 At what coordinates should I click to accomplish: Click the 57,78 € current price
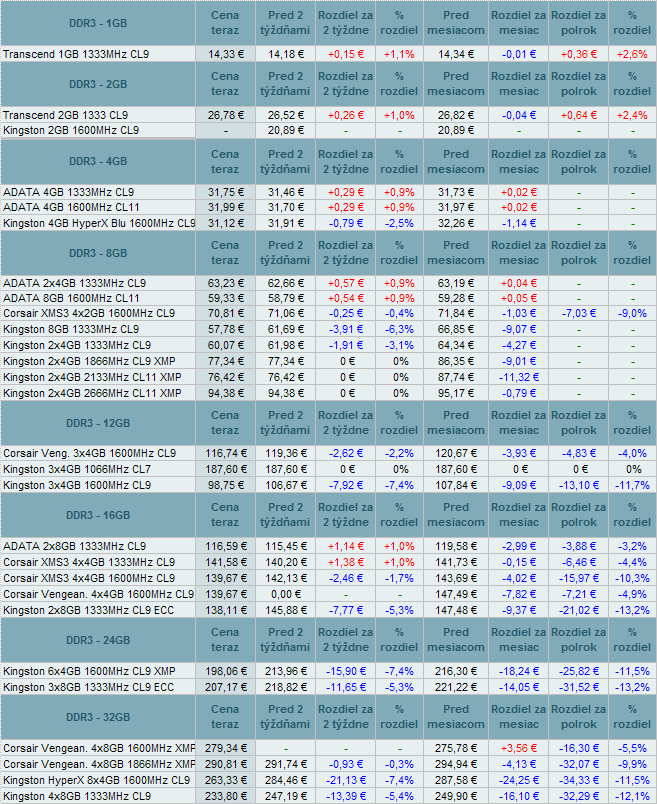(226, 329)
